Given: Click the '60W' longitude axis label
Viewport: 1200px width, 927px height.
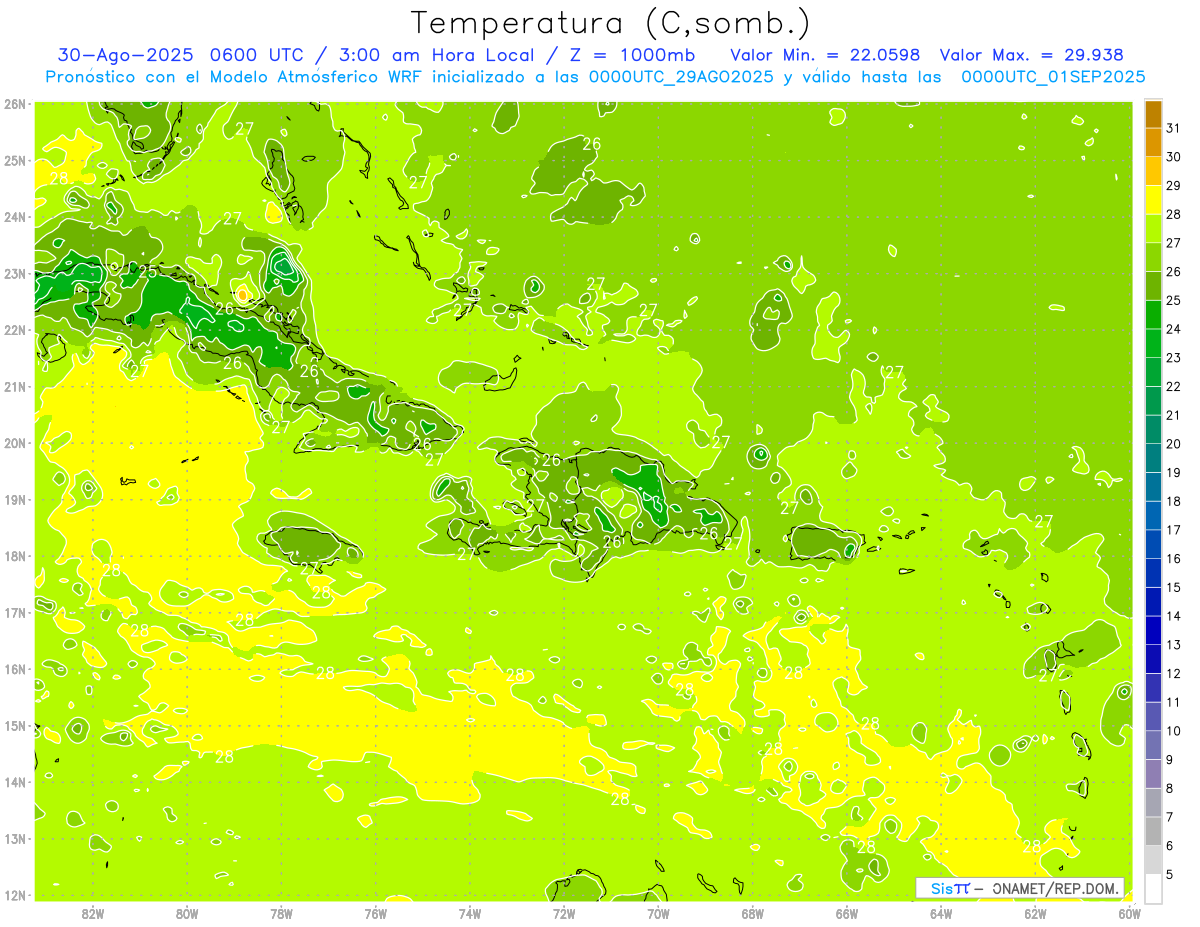Looking at the screenshot, I should coord(1130,912).
